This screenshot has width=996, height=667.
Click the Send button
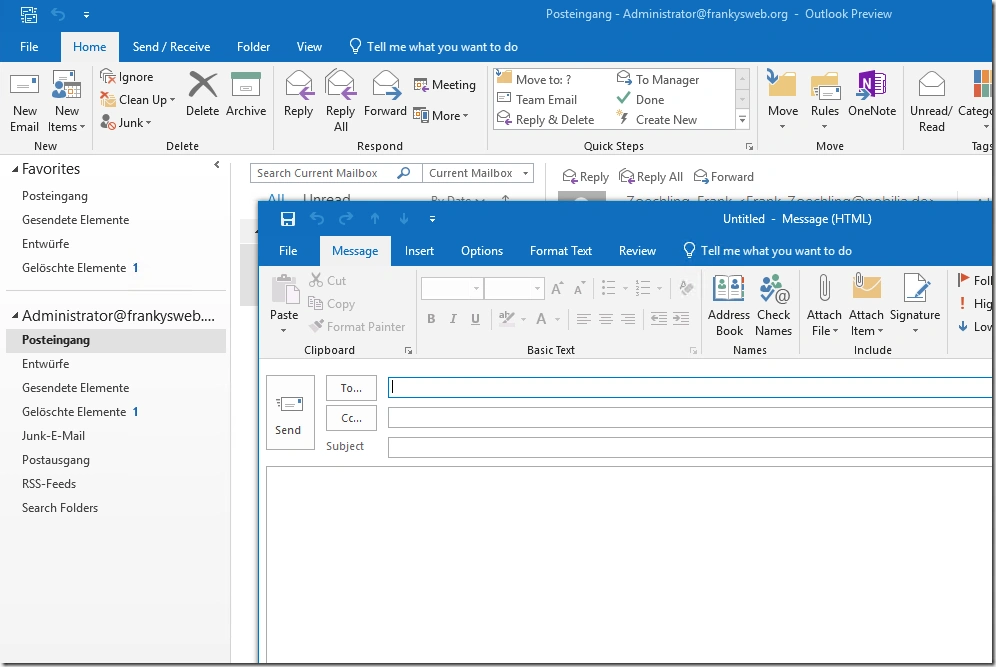click(x=289, y=412)
